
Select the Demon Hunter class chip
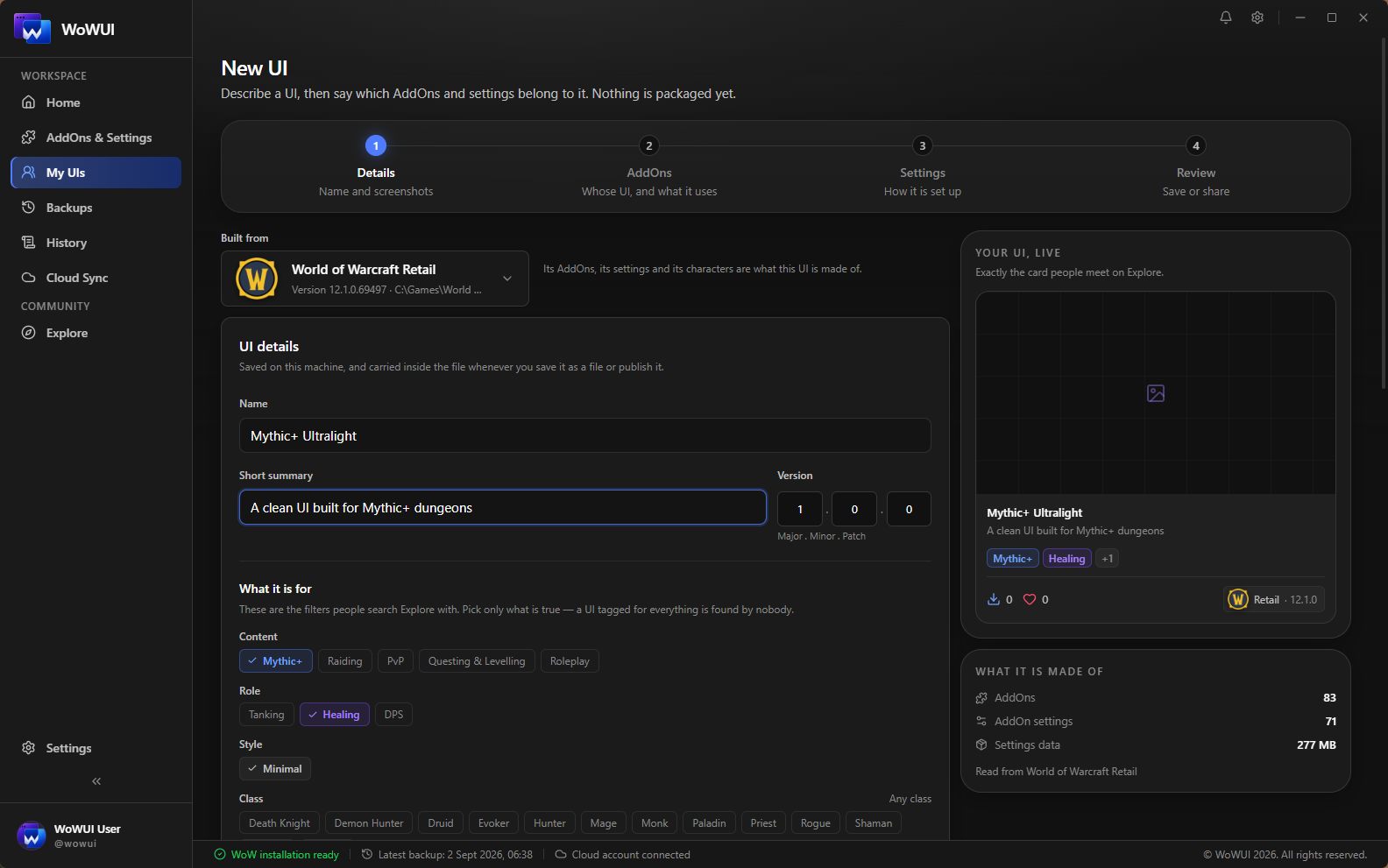coord(369,823)
